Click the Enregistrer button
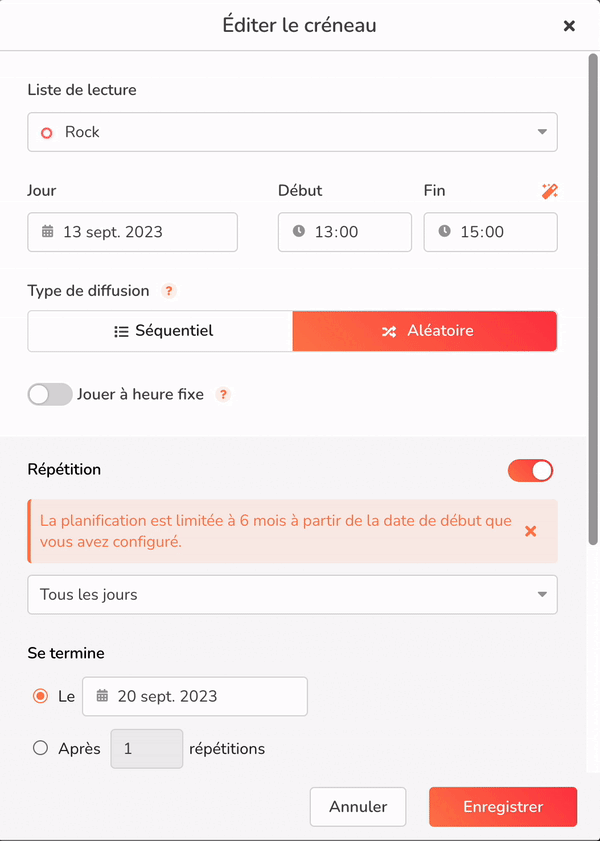Image resolution: width=600 pixels, height=841 pixels. click(503, 807)
